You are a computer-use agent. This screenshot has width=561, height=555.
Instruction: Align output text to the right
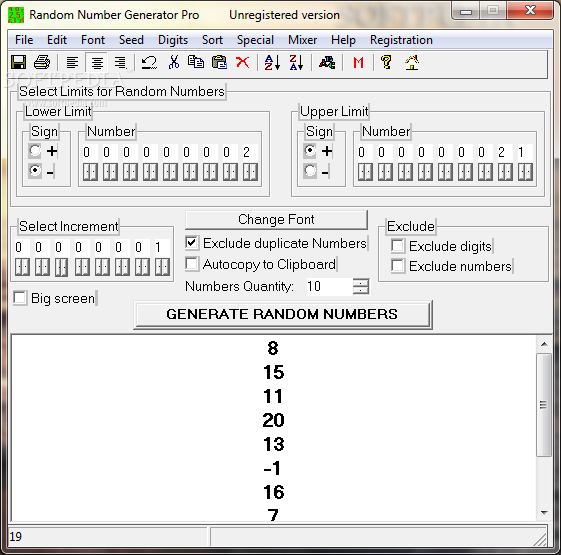pos(120,63)
